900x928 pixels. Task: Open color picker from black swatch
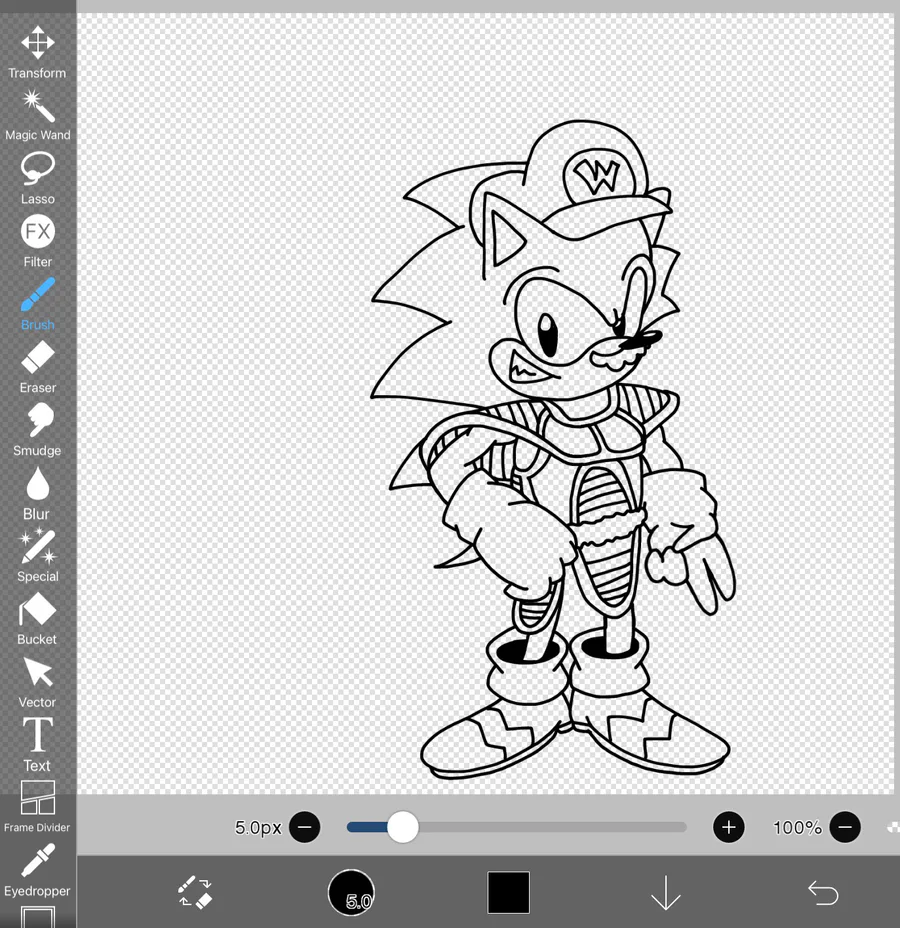point(508,892)
